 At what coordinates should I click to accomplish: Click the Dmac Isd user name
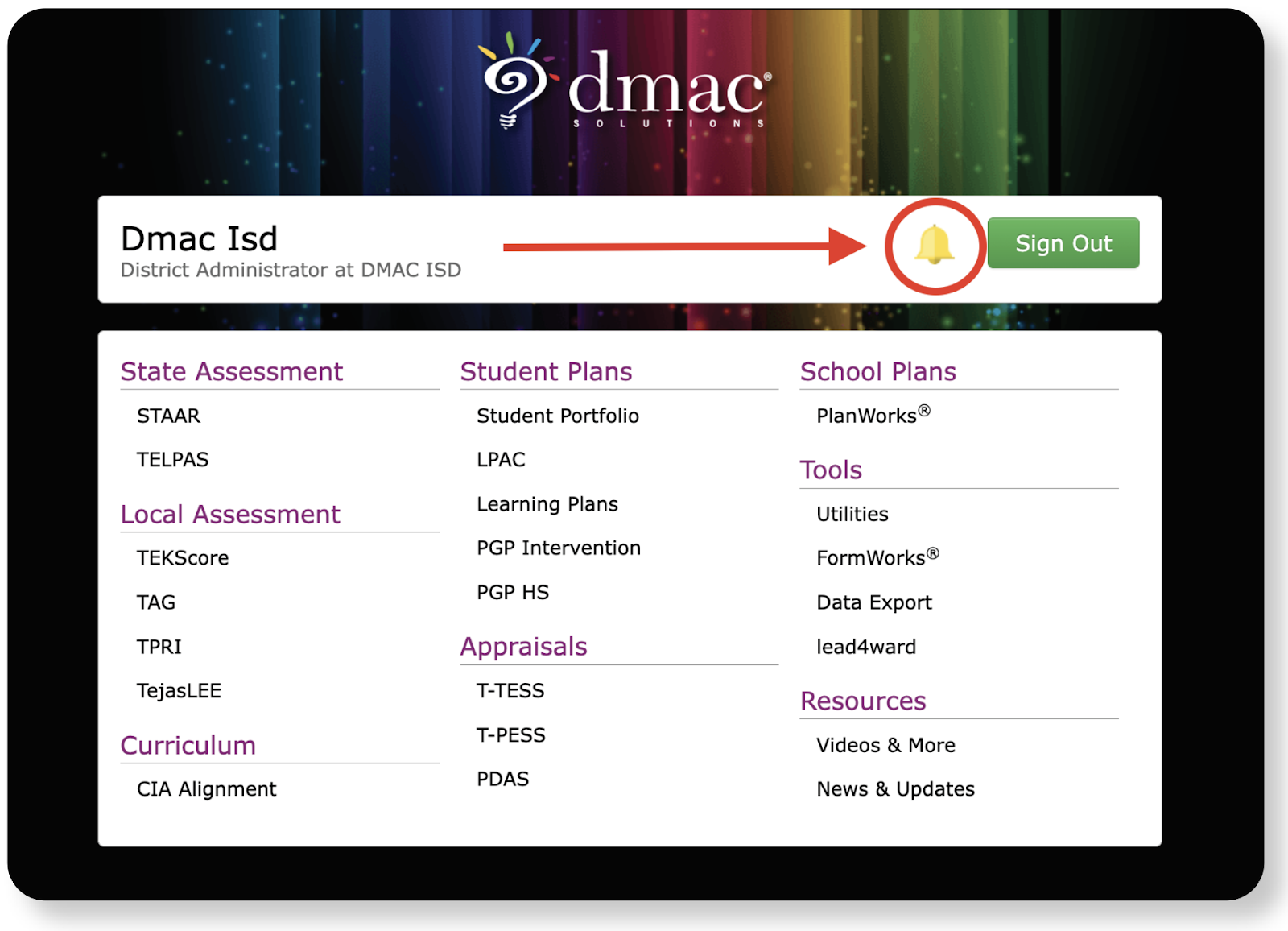click(199, 238)
